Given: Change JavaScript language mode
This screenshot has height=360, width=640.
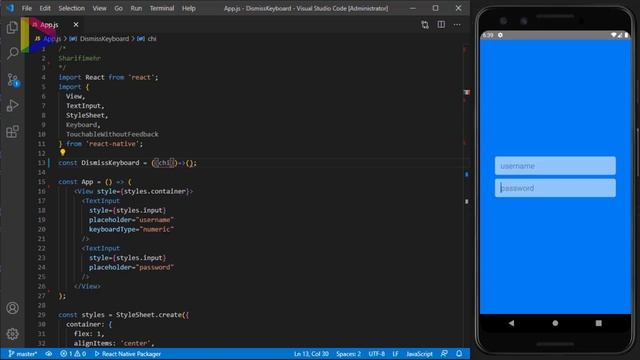Looking at the screenshot, I should click(419, 353).
